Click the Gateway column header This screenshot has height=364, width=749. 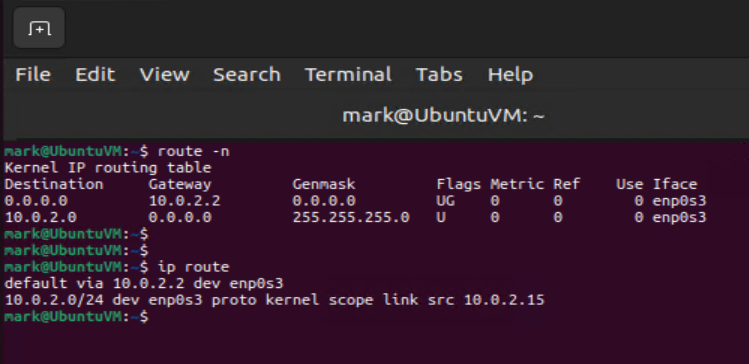(180, 184)
